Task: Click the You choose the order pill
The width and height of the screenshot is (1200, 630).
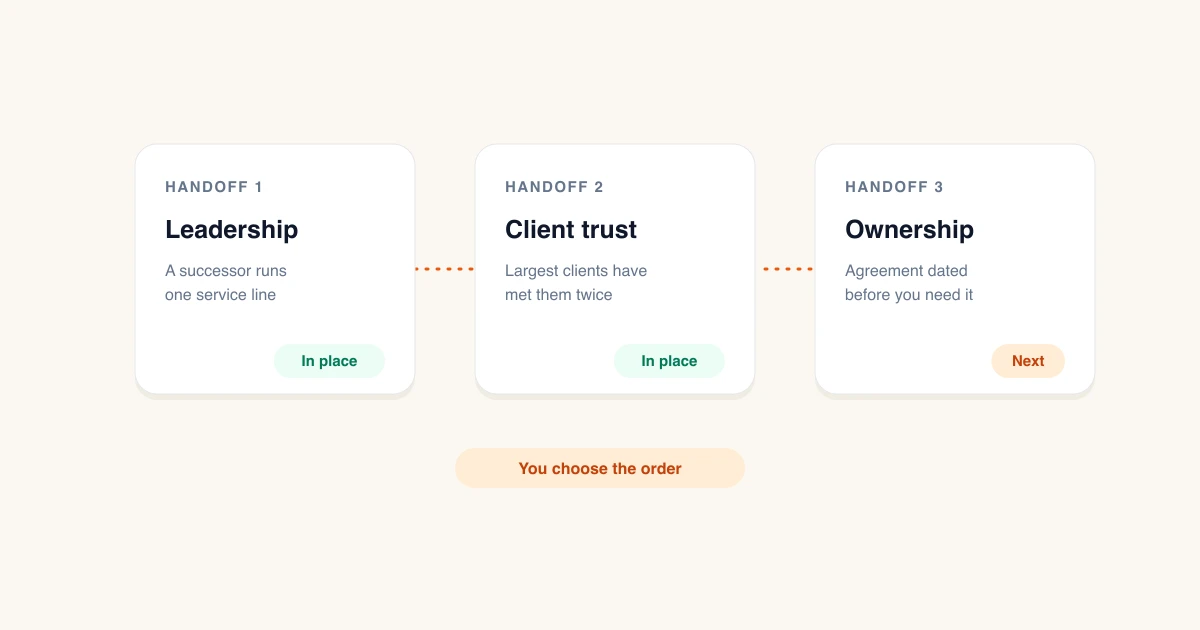Action: tap(600, 468)
